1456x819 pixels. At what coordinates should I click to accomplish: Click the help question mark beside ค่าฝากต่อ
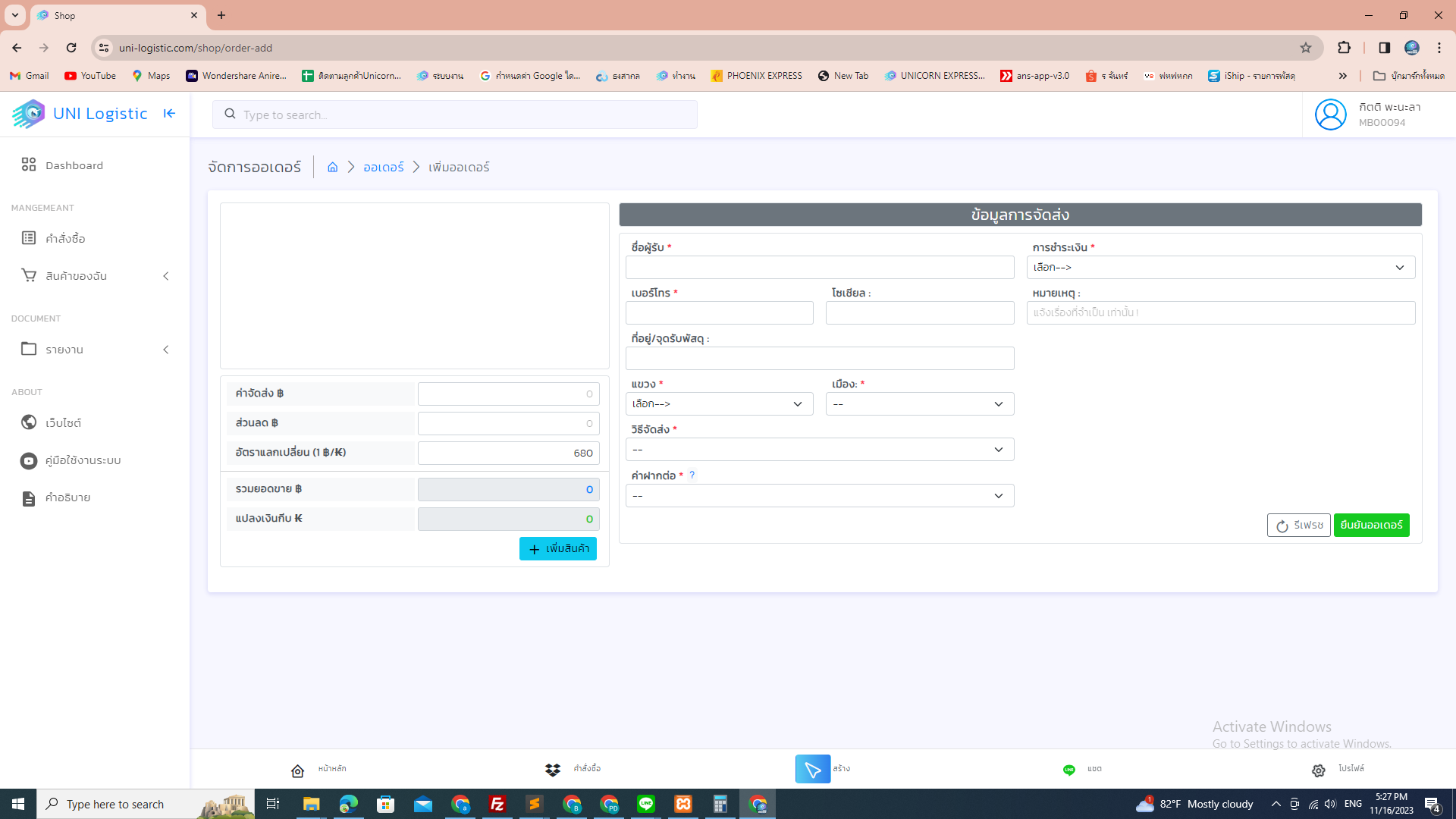tap(692, 475)
